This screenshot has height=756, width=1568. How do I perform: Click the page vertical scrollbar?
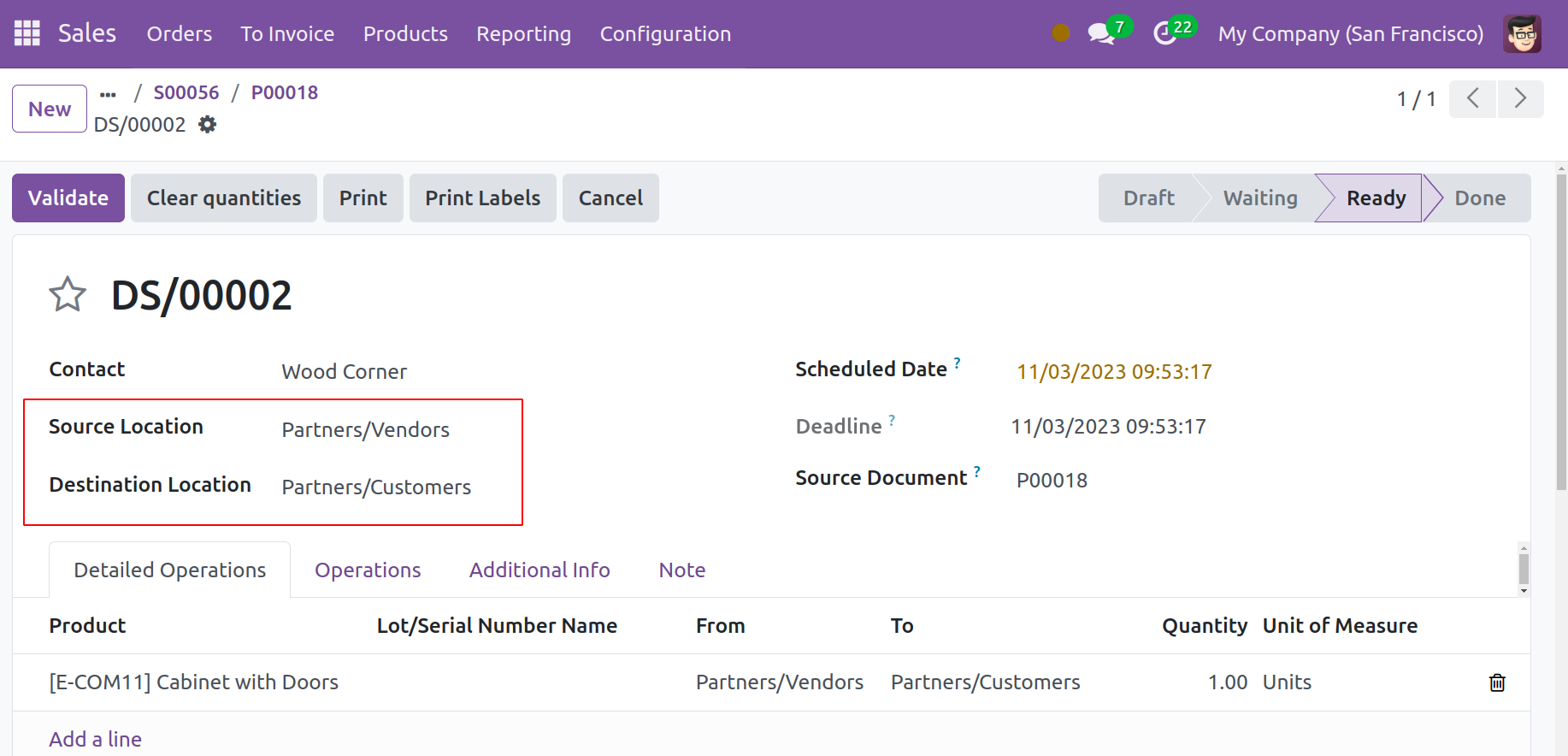click(x=1561, y=342)
